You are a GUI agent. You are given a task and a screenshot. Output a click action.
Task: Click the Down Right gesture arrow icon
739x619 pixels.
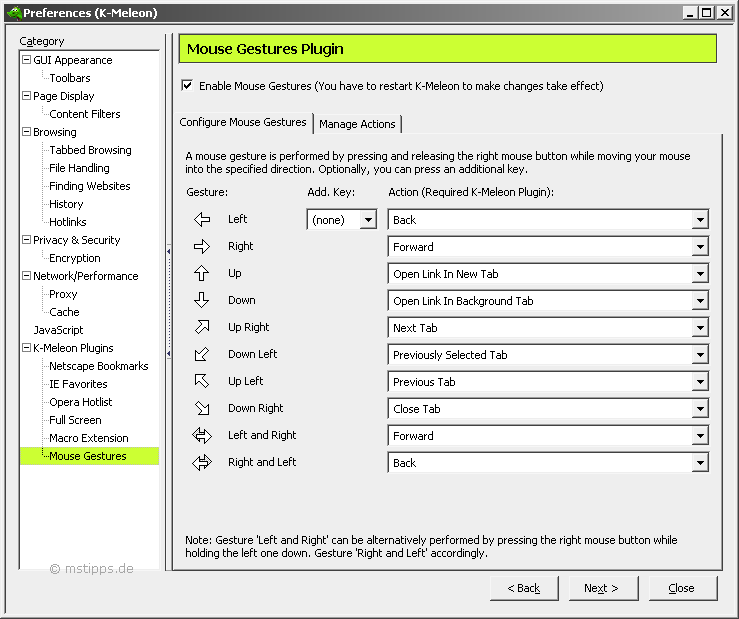202,408
